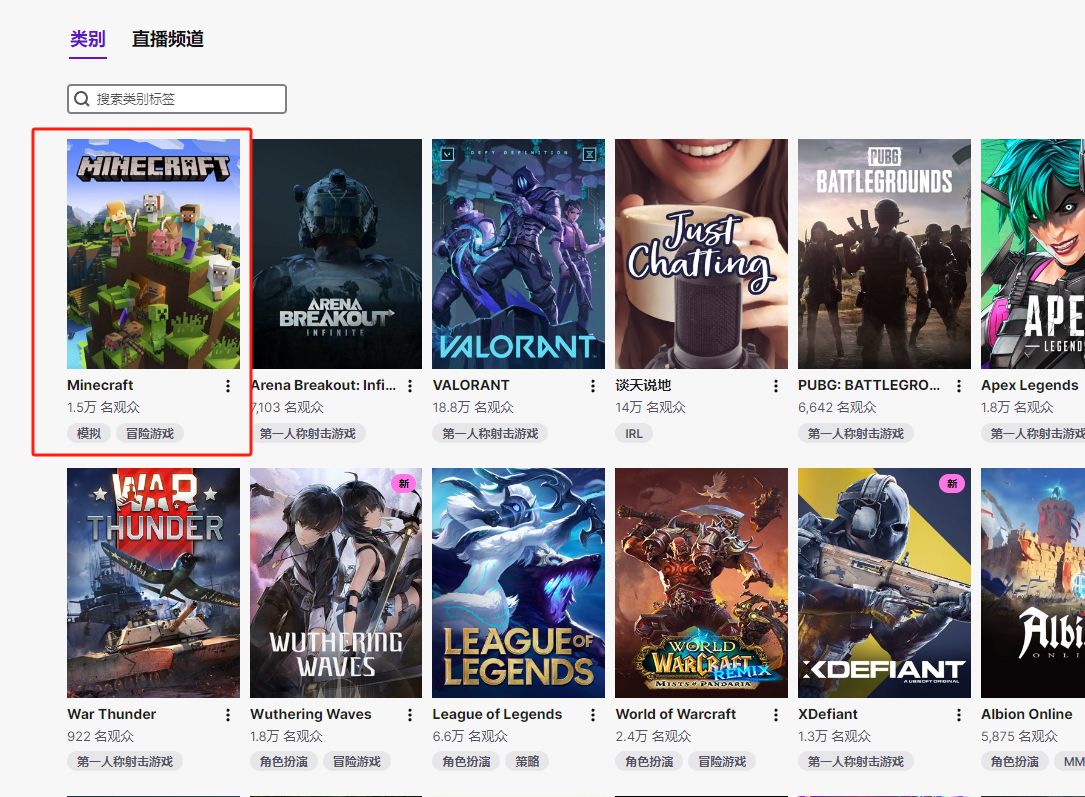Open the Minecraft cover art

[x=154, y=254]
